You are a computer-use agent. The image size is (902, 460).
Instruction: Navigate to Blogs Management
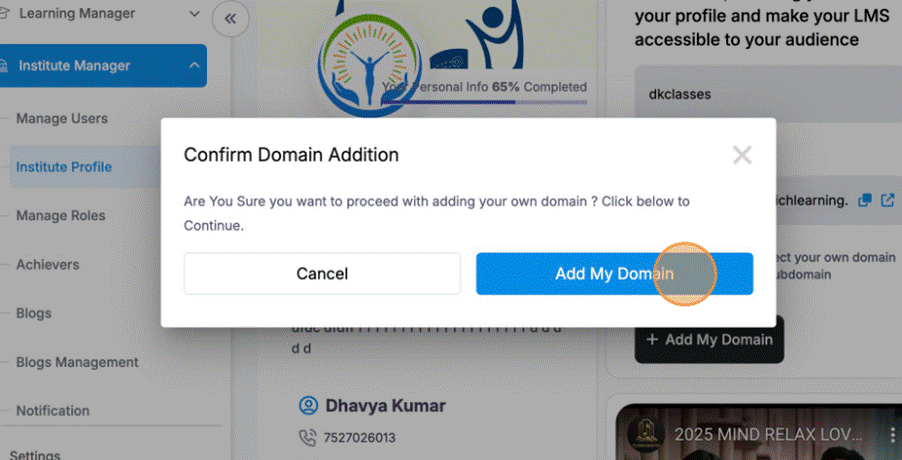(77, 362)
